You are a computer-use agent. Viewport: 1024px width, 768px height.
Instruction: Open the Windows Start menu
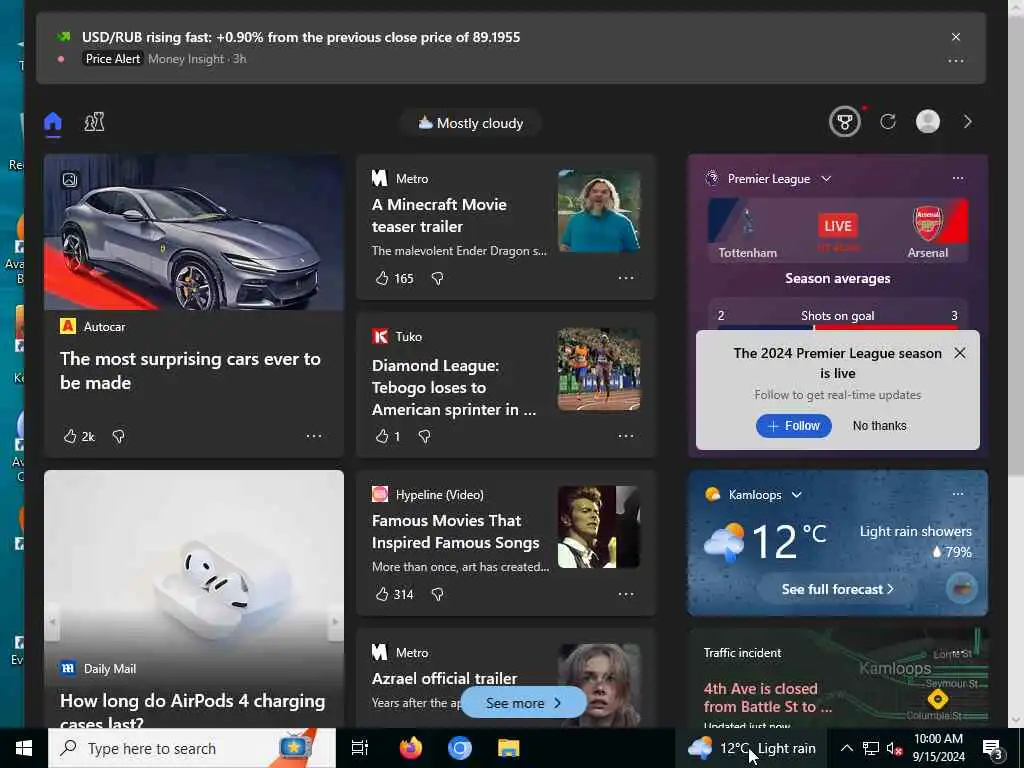pos(24,748)
